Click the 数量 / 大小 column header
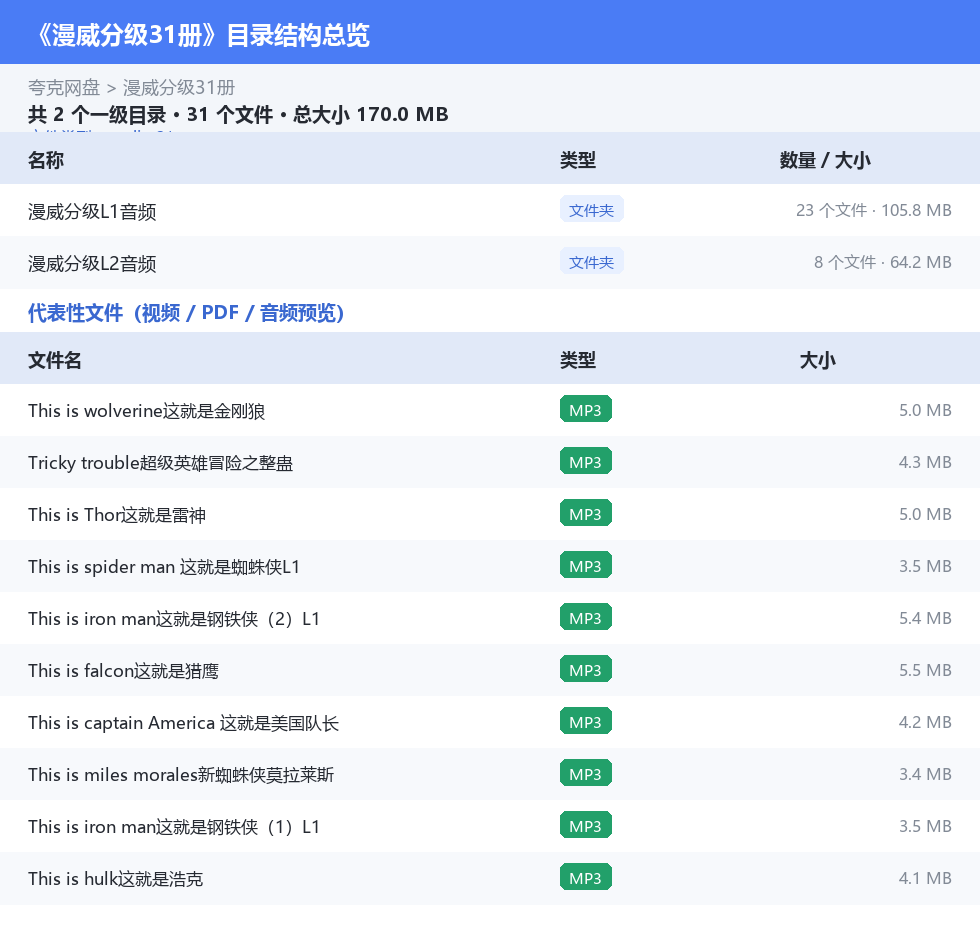 [x=825, y=160]
